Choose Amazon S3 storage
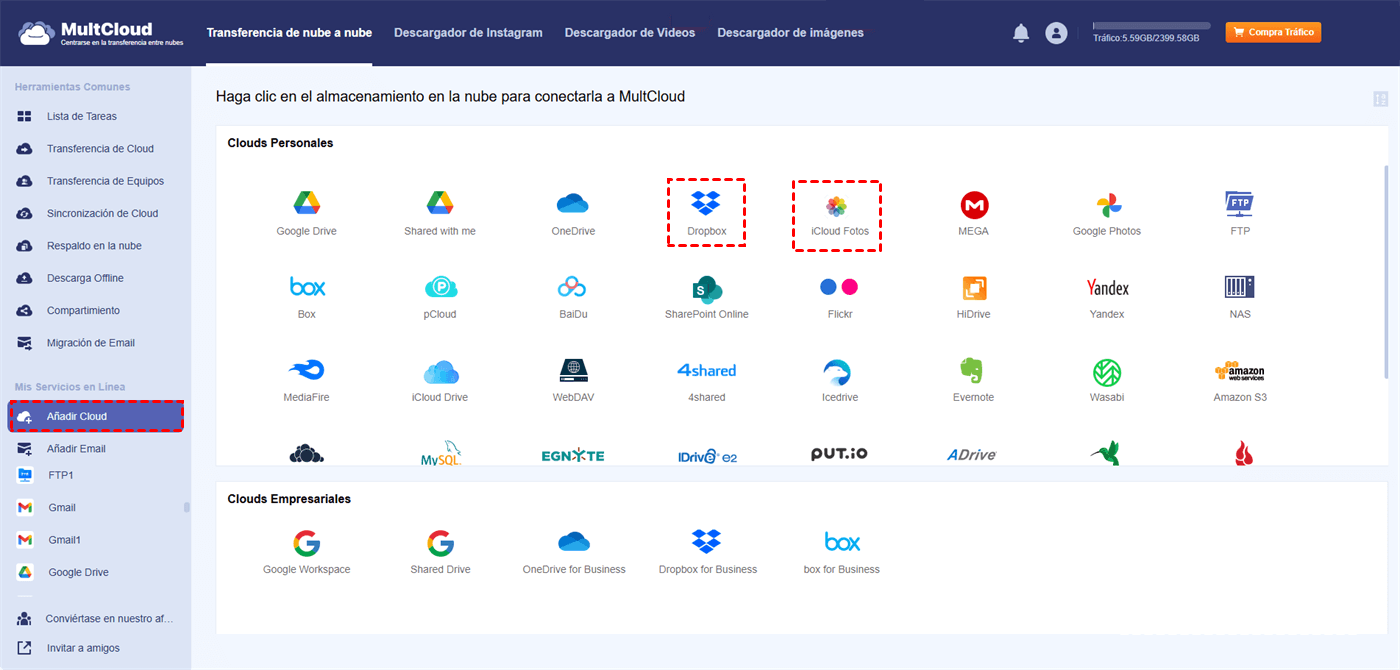This screenshot has width=1400, height=670. [1240, 371]
